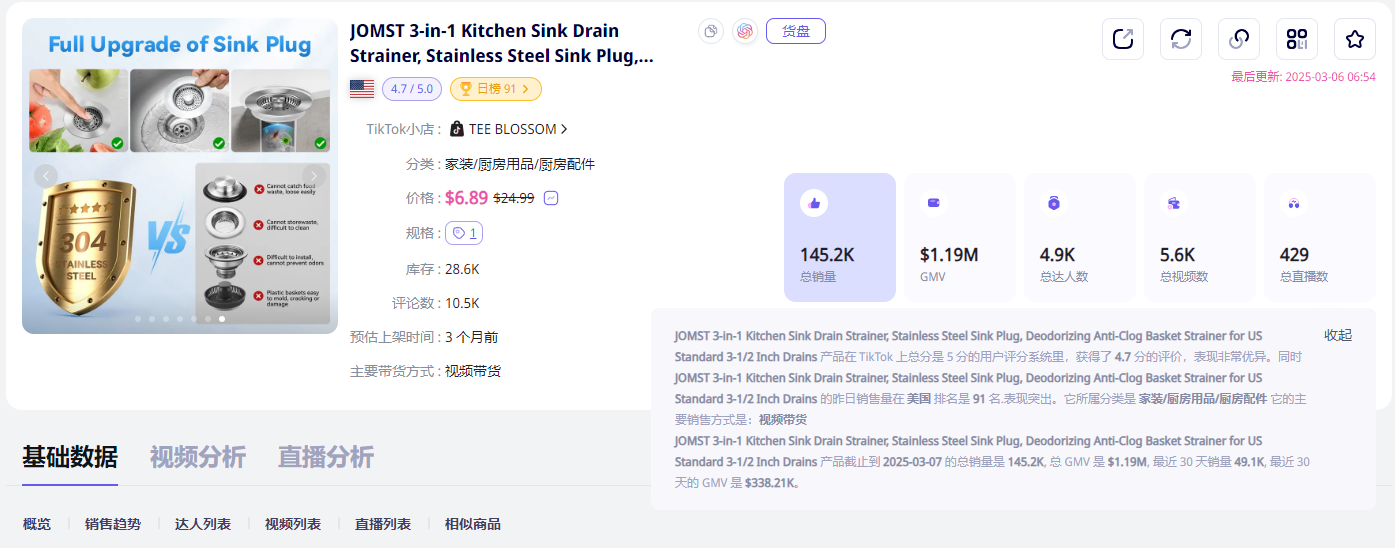
Task: Click the copy title icon beside product name
Action: (x=711, y=31)
